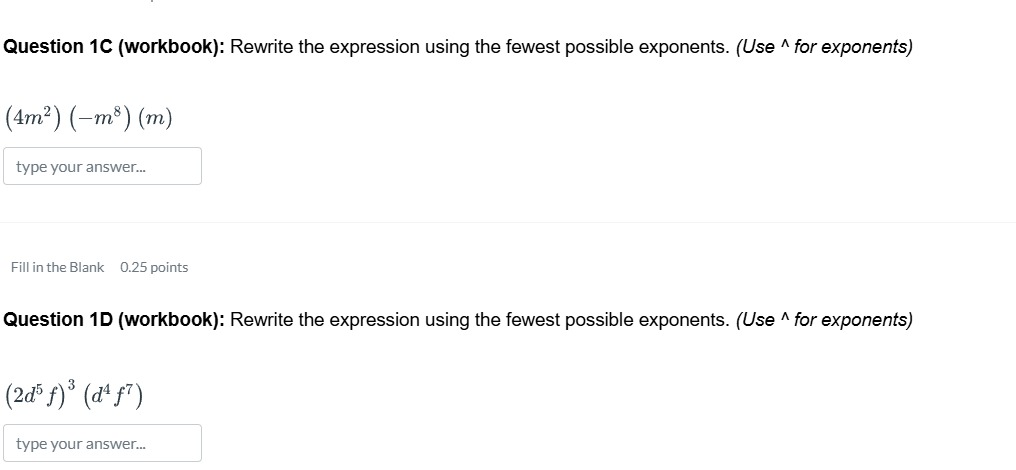The width and height of the screenshot is (1016, 470).
Task: Click the (4m²) factor in expression 1C
Action: [x=32, y=117]
